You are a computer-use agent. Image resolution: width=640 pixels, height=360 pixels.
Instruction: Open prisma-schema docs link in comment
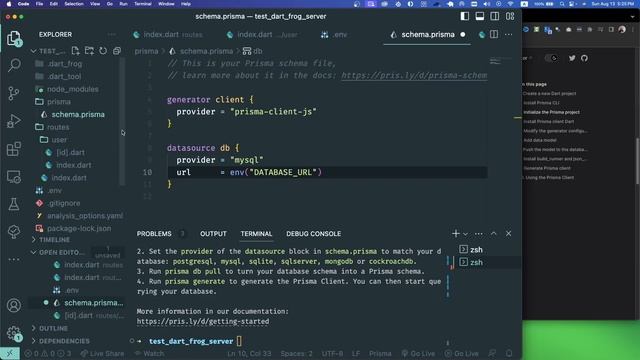tap(414, 76)
